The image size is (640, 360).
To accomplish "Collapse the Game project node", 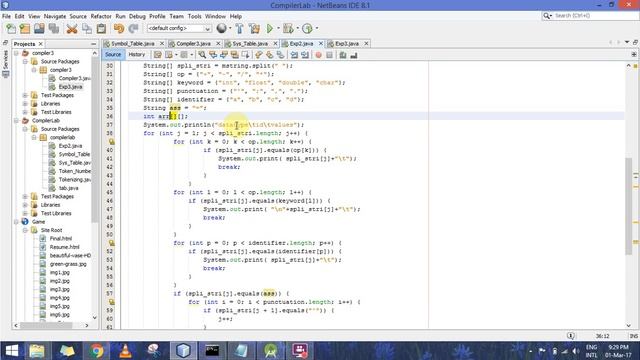I will coord(16,222).
